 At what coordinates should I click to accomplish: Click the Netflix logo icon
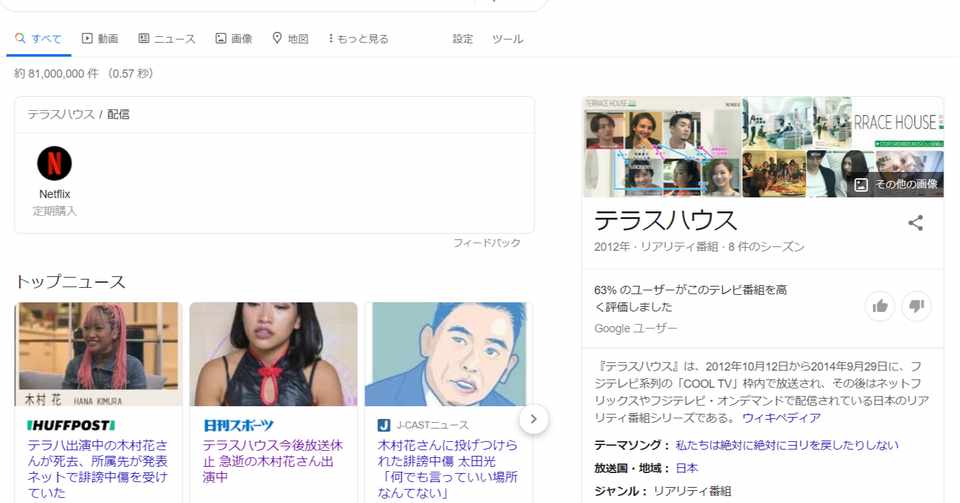tap(54, 163)
